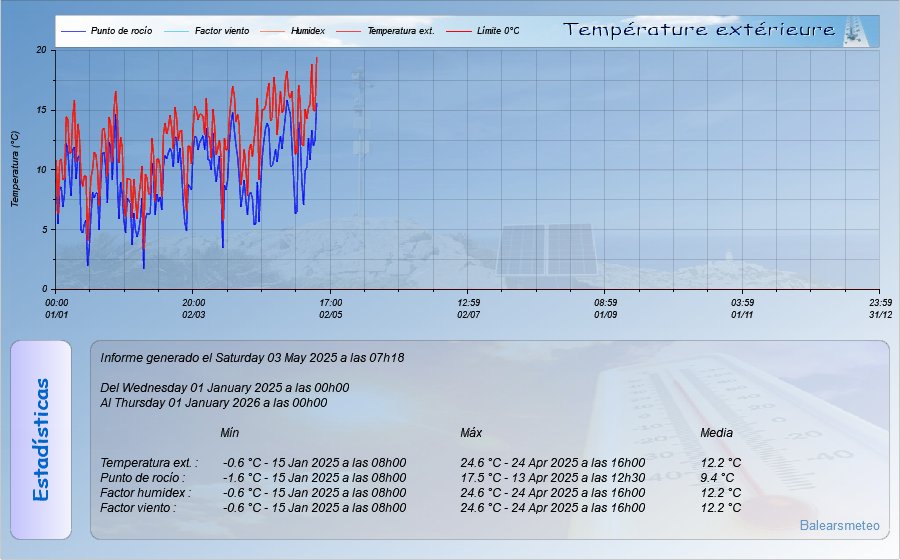Click the Límite 0°C legend label

coord(498,31)
